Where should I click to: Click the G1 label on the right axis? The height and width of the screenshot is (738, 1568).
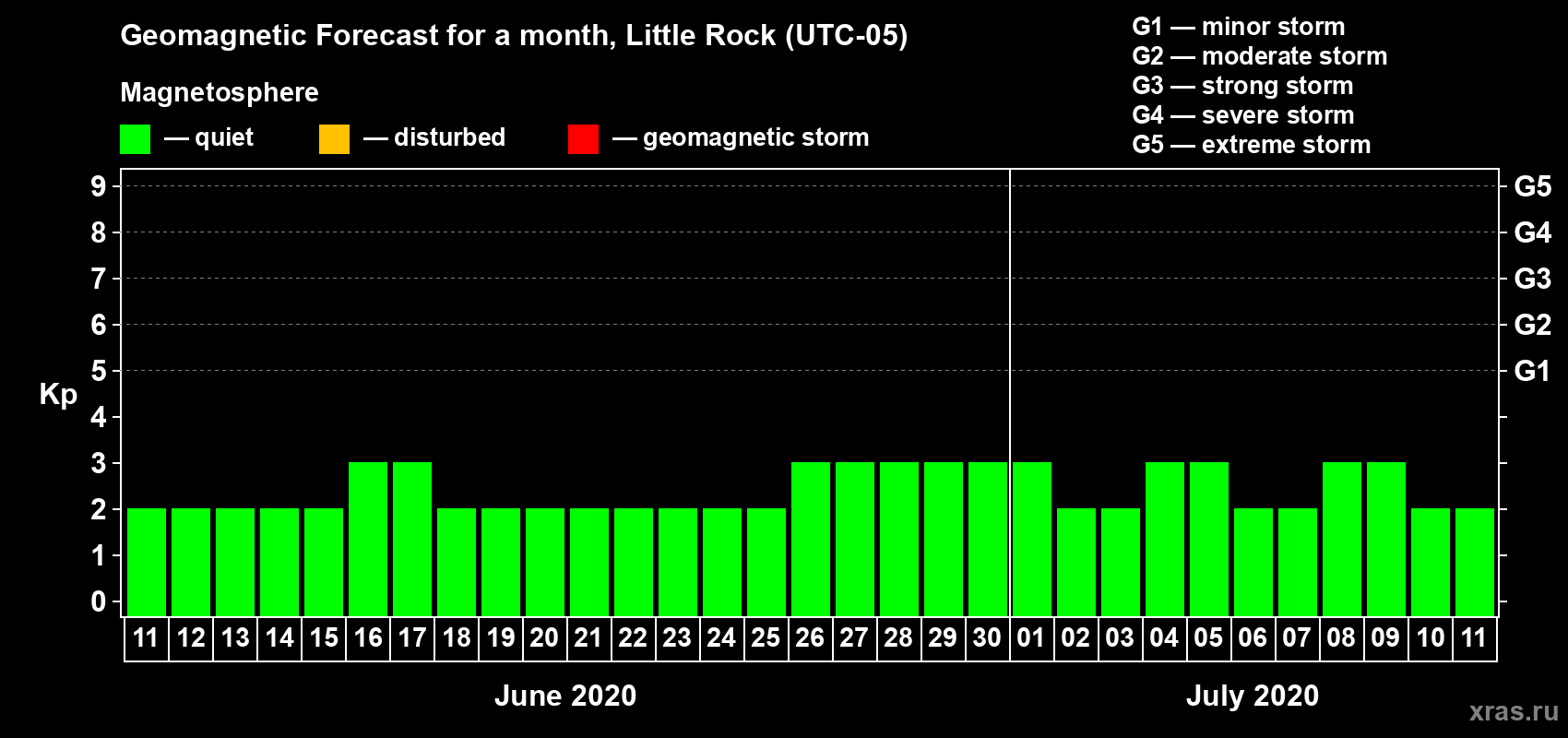click(x=1532, y=371)
